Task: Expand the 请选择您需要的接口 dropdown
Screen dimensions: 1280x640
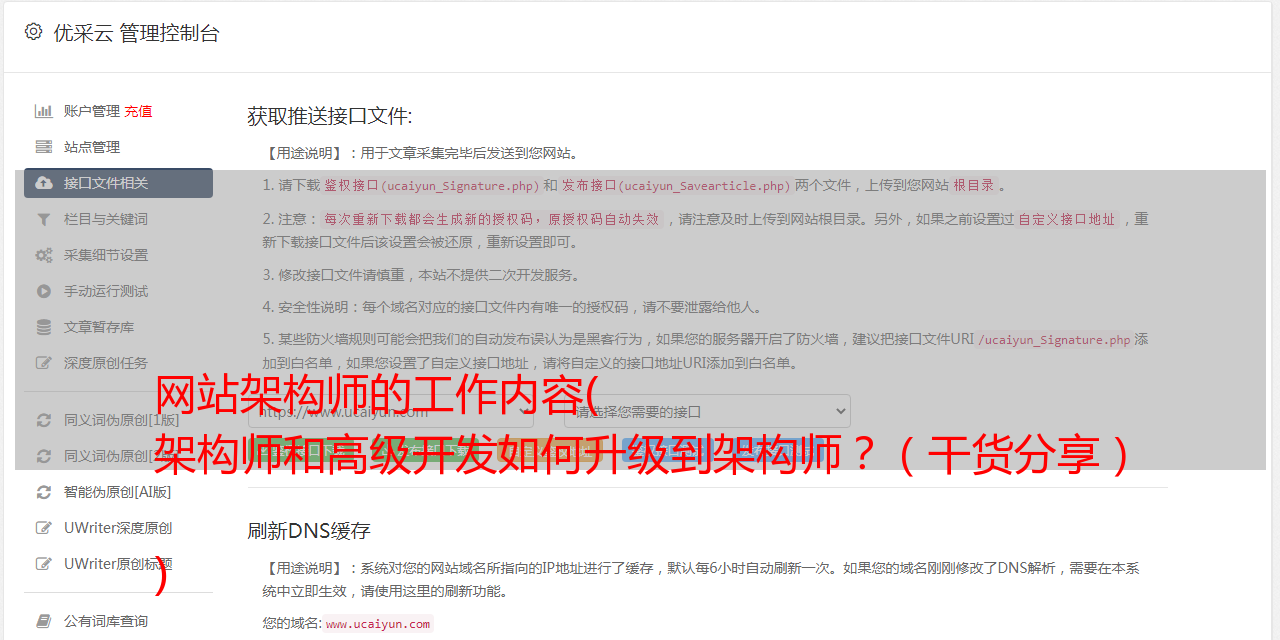Action: click(x=707, y=411)
